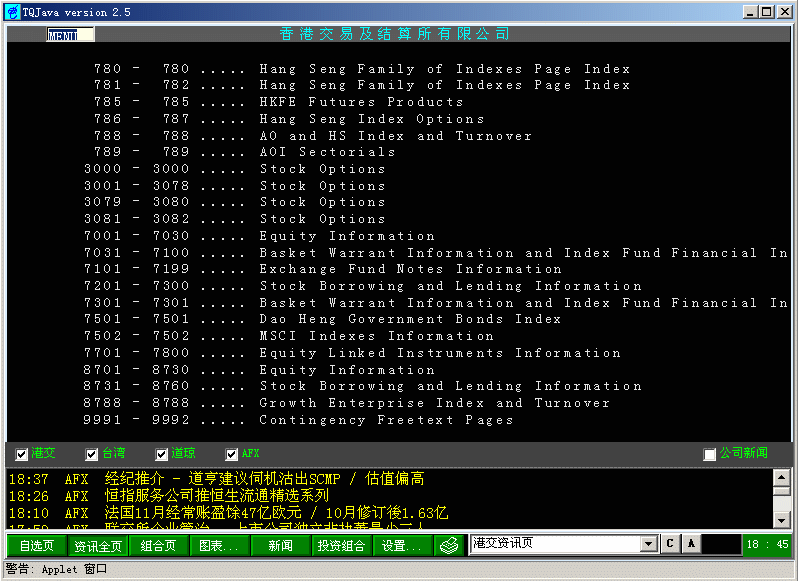Select Stock Options row 3081 - 3082

tap(235, 219)
